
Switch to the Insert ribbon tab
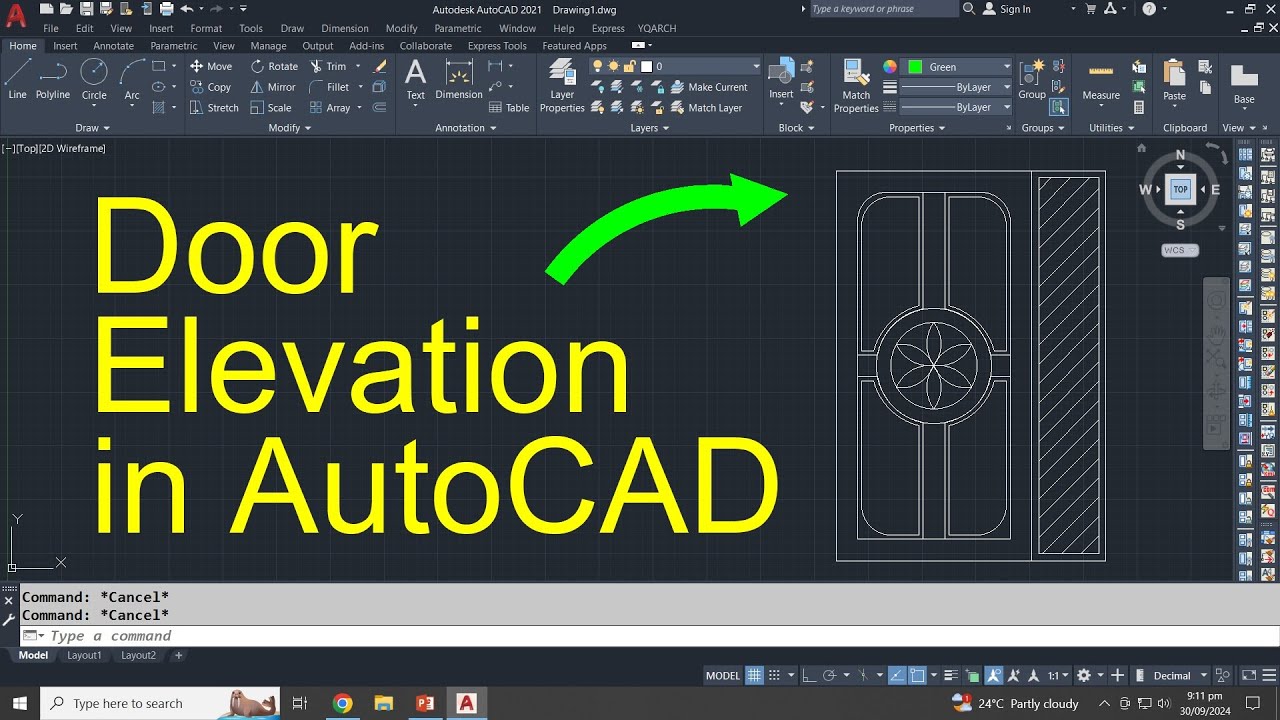coord(65,46)
